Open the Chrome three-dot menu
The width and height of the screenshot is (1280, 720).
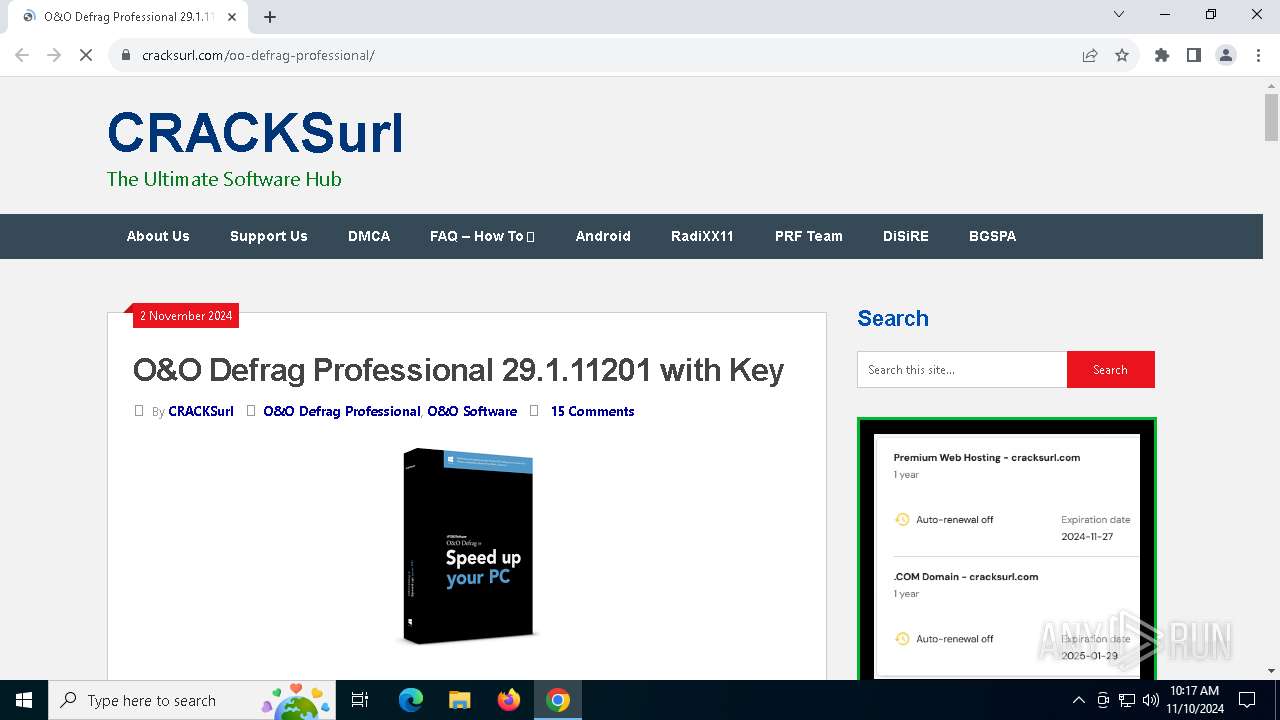click(x=1258, y=55)
